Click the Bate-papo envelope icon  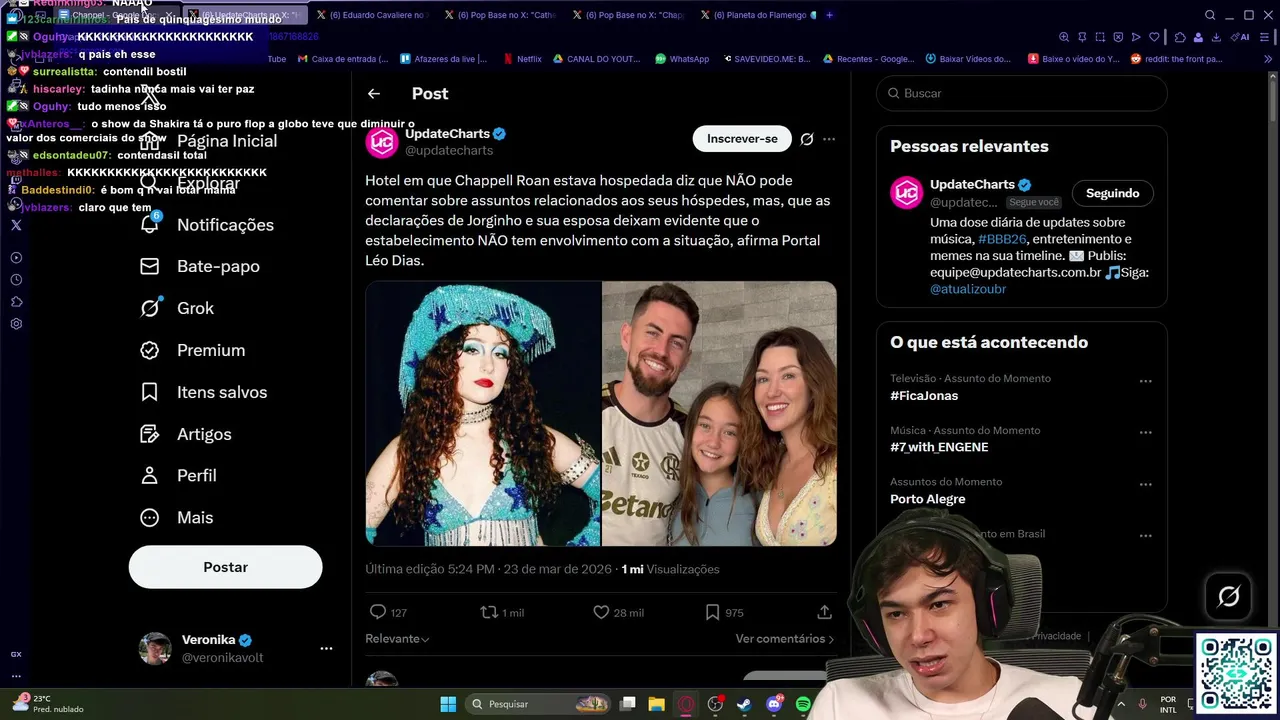150,266
